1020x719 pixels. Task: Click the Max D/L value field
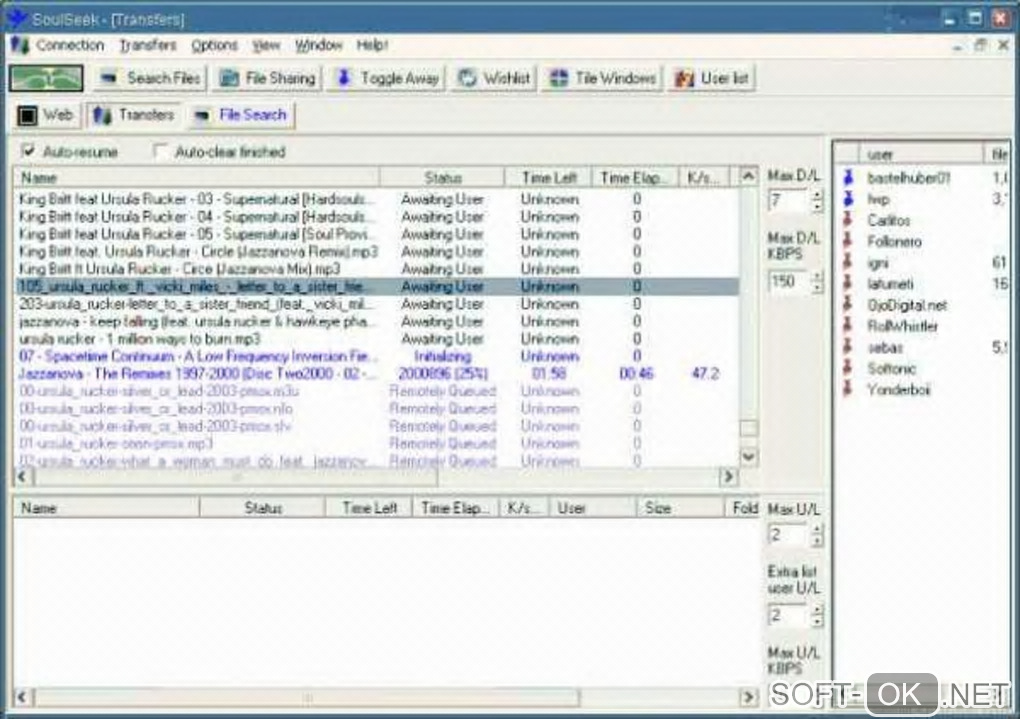click(x=787, y=200)
